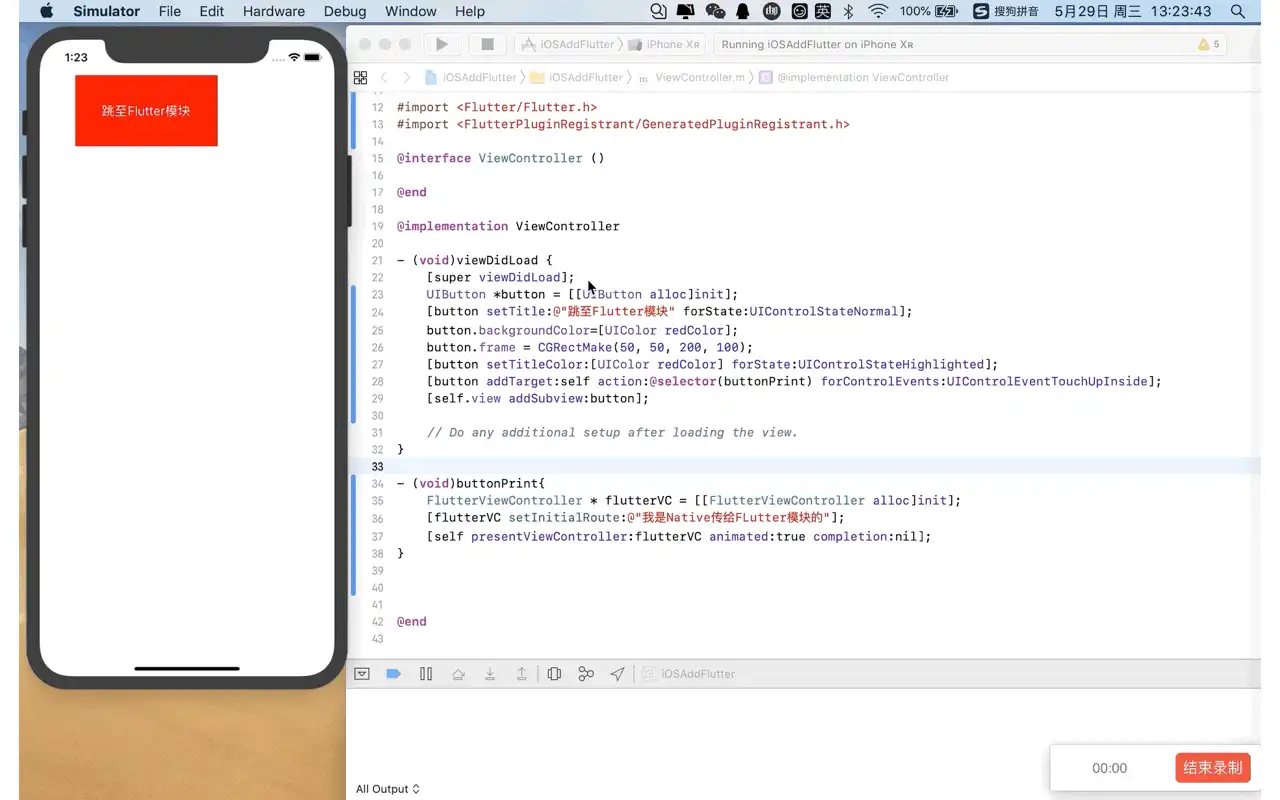The width and height of the screenshot is (1280, 800).
Task: Open the Debug Memory Graph icon
Action: point(586,674)
